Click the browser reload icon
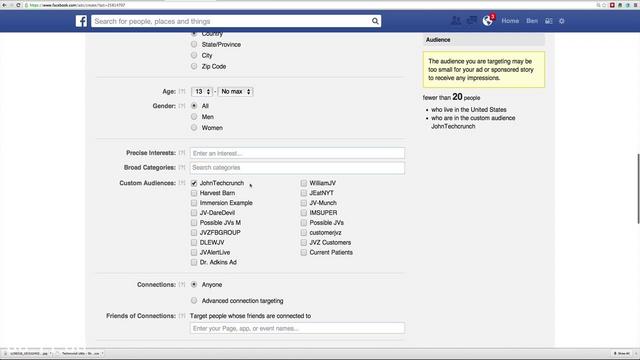 [x=18, y=5]
